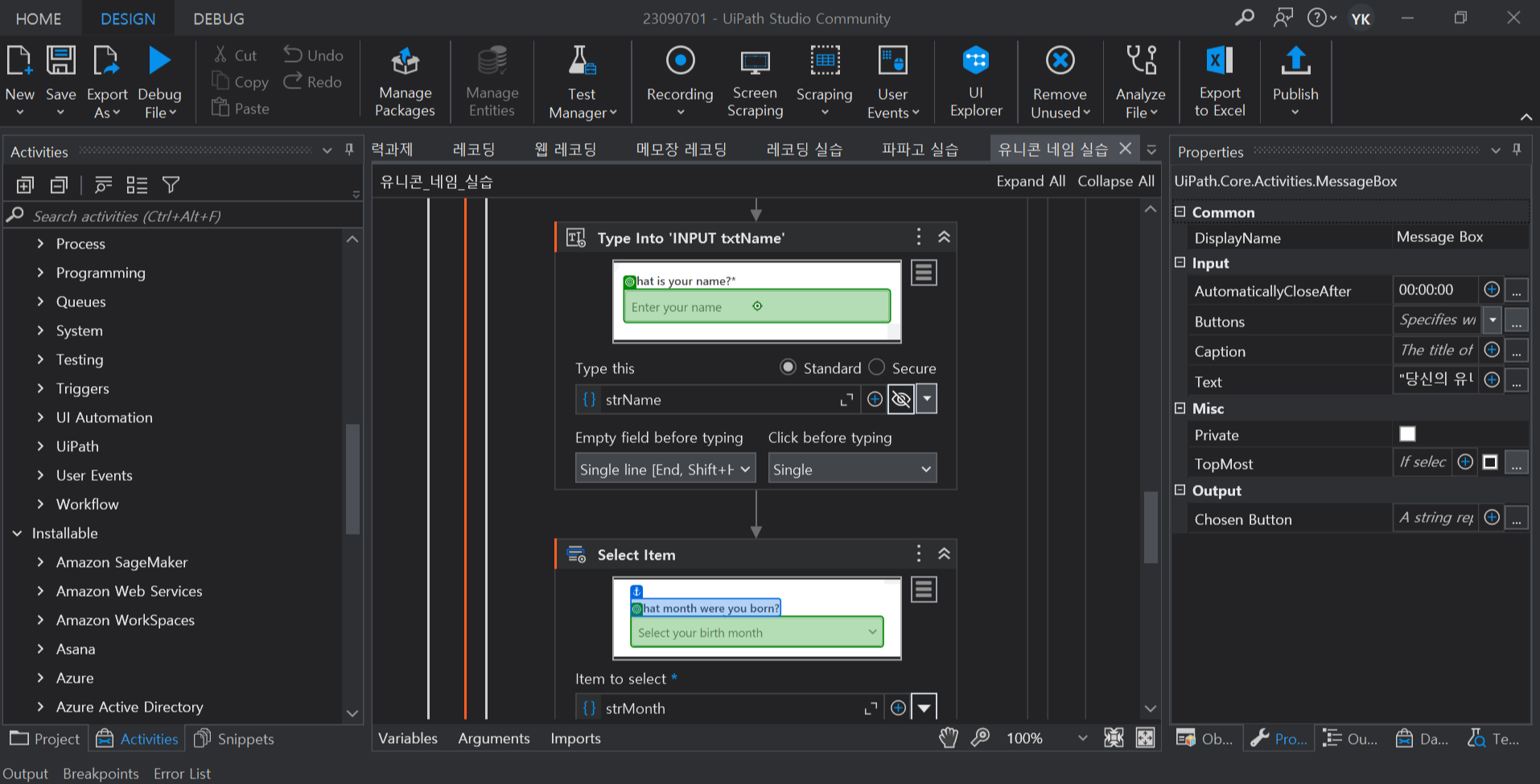The height and width of the screenshot is (784, 1540).
Task: Collapse the Select Item activity
Action: [944, 553]
